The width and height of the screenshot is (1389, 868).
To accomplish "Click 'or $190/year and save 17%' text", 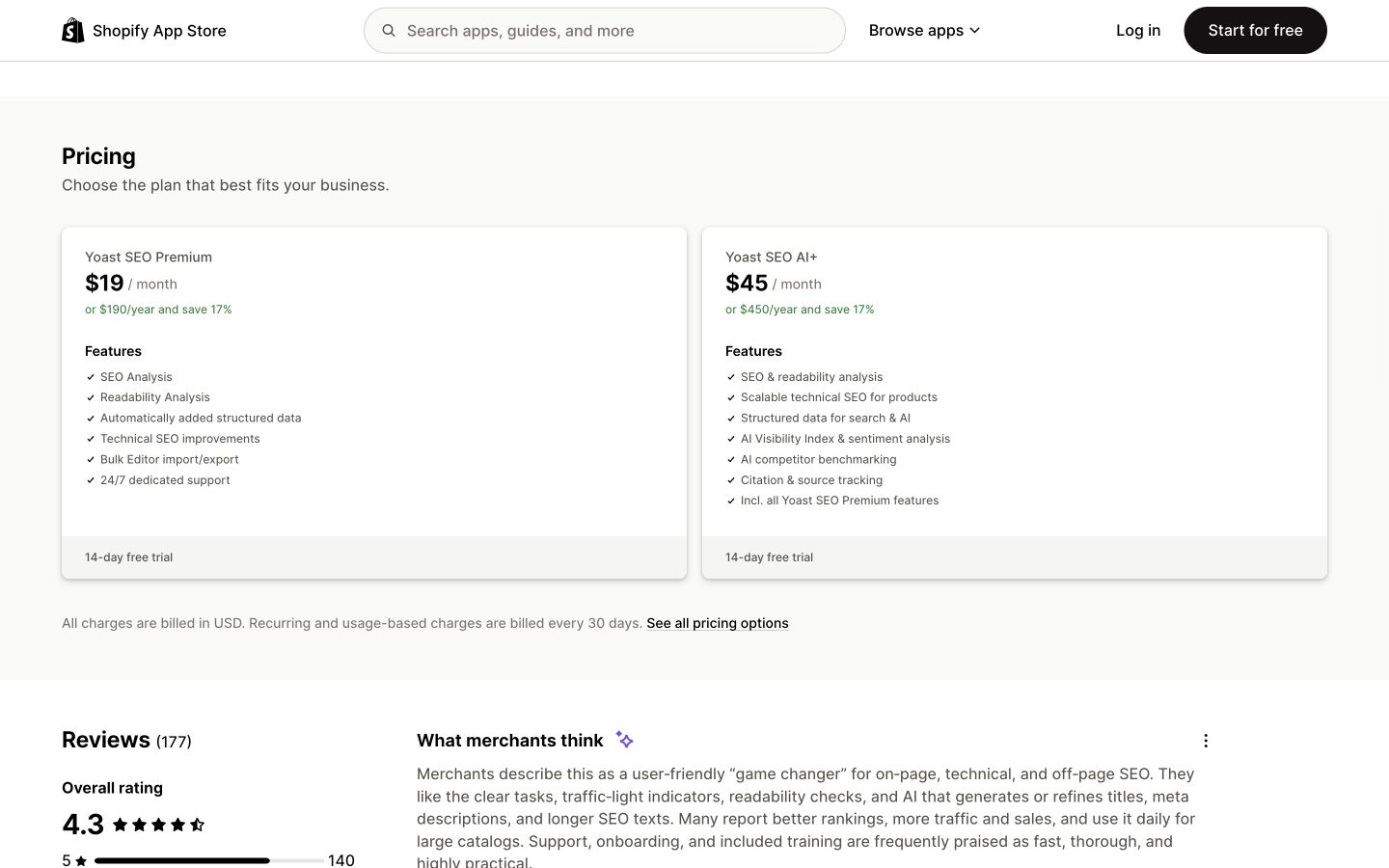I will click(x=158, y=310).
